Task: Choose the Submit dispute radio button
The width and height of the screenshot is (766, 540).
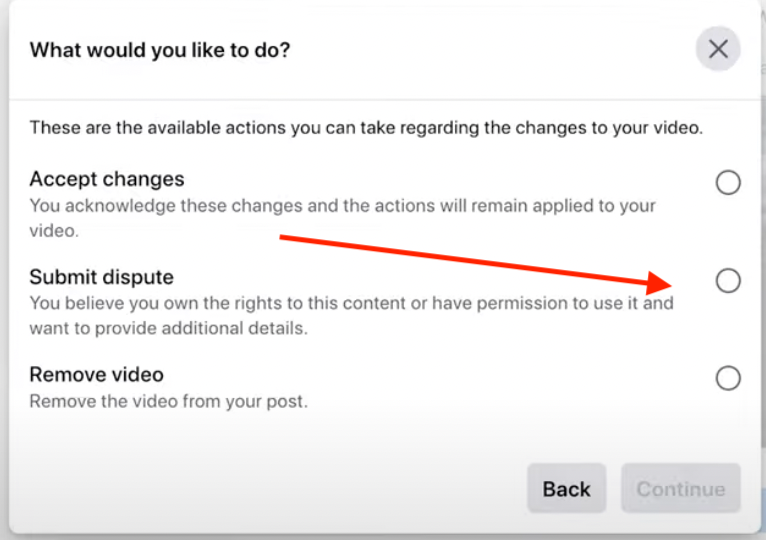Action: (x=728, y=281)
